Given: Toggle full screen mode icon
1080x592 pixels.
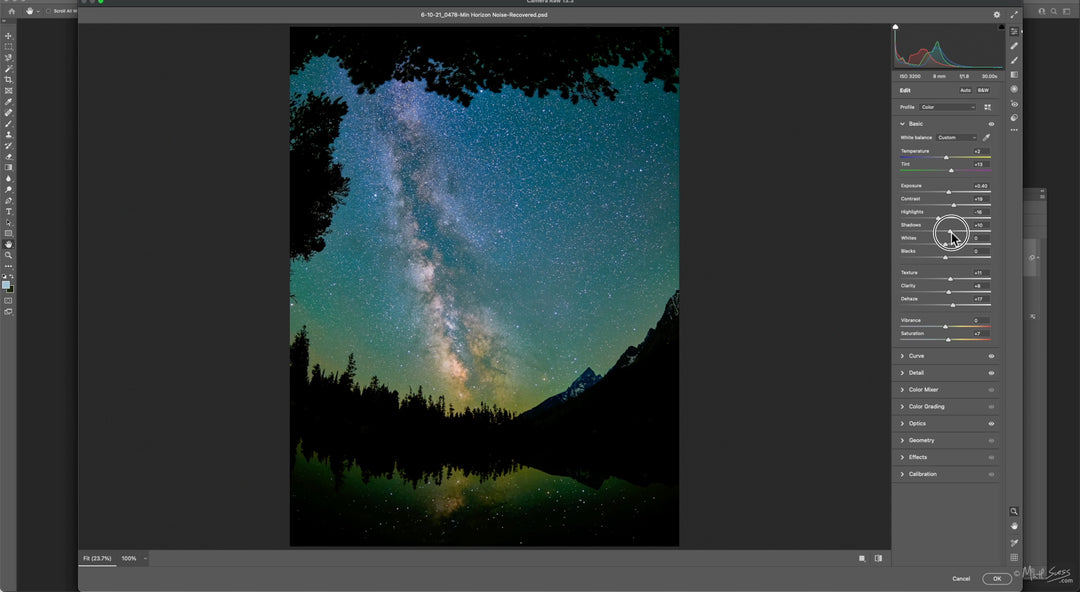Looking at the screenshot, I should [1014, 15].
